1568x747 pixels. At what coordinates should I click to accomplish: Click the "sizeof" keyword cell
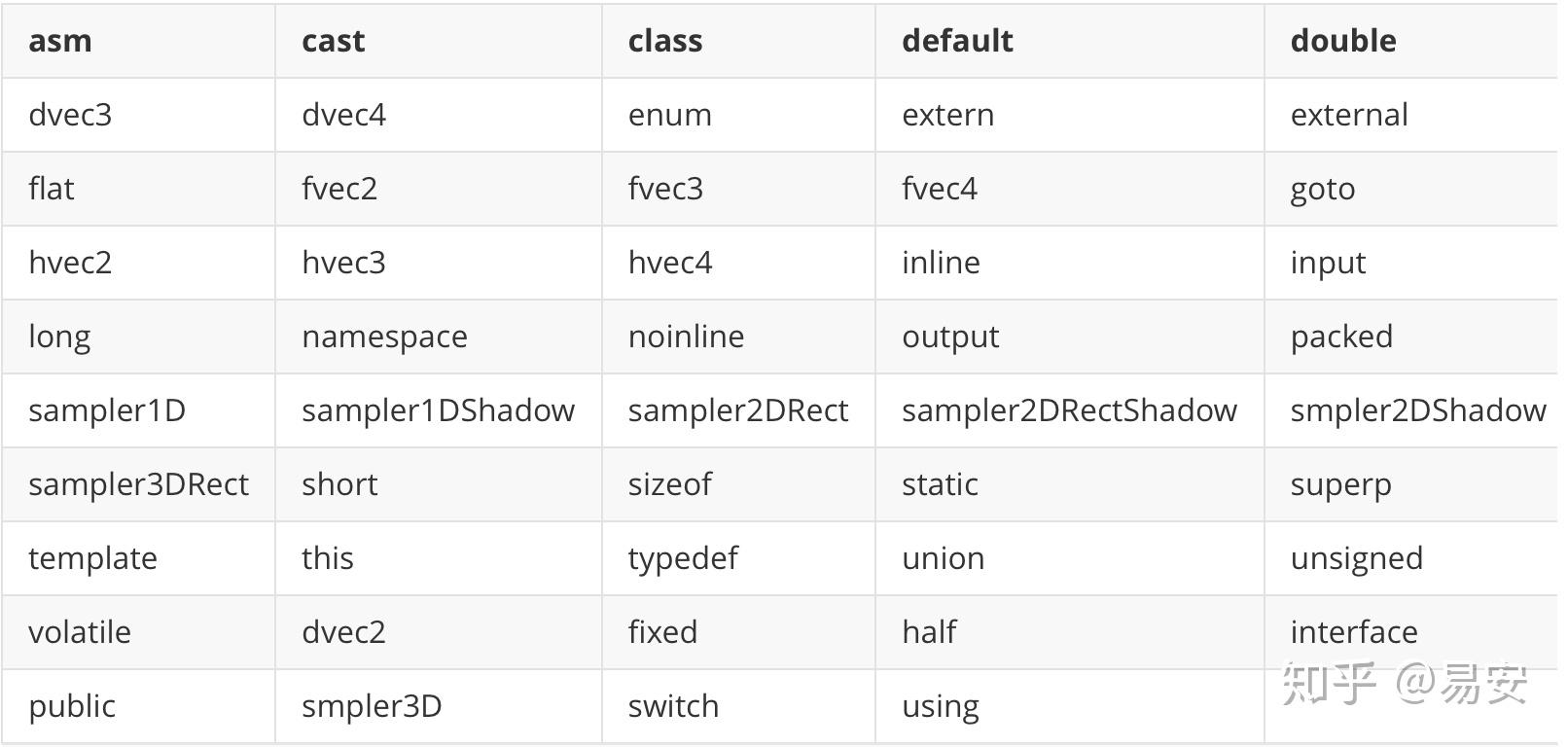pyautogui.click(x=669, y=484)
